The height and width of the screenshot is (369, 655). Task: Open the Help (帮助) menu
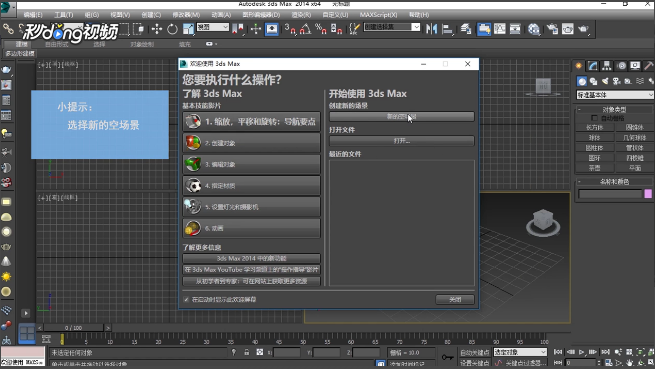click(x=419, y=15)
